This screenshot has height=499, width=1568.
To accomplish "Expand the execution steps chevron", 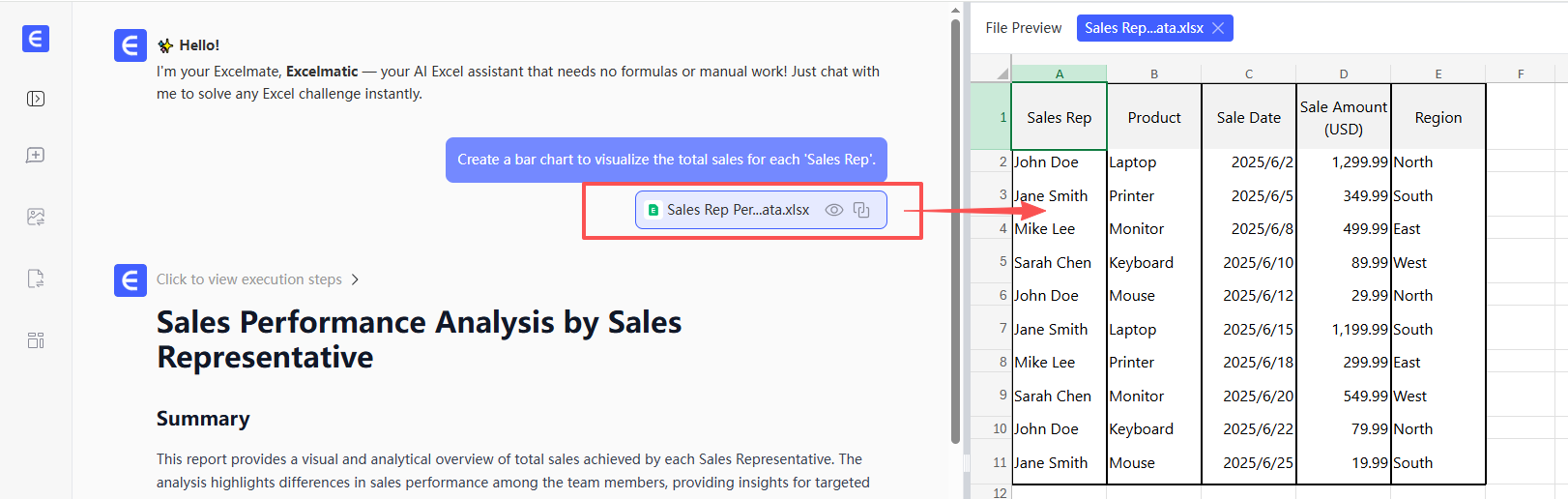I will [355, 279].
